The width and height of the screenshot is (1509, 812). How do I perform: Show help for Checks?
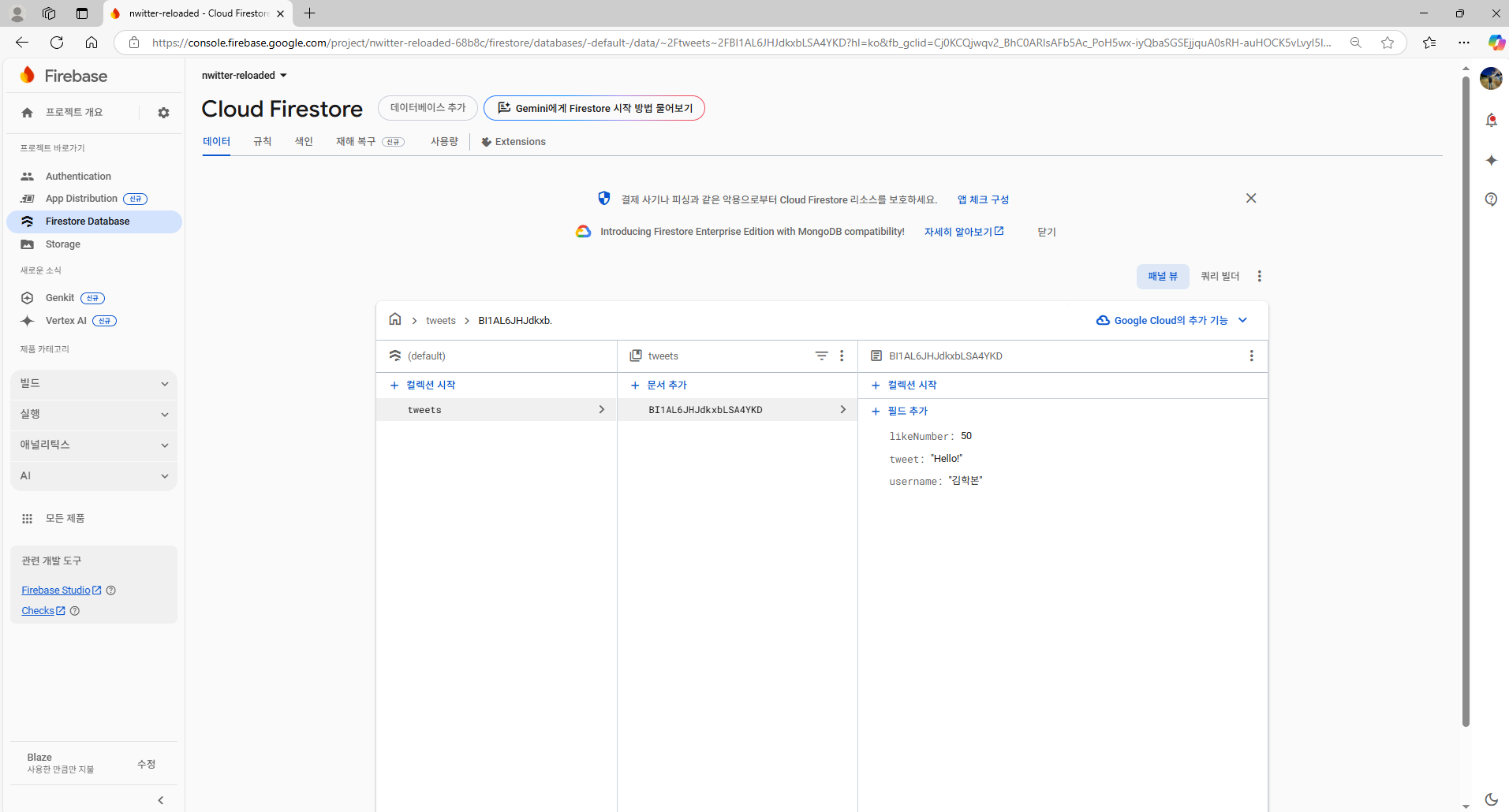(x=75, y=610)
